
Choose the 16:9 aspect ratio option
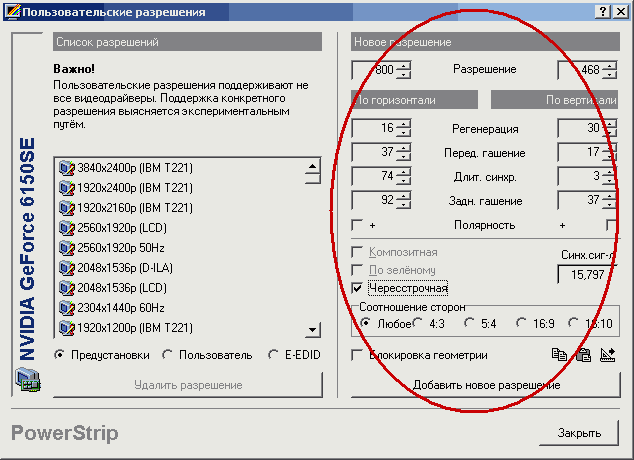click(521, 323)
